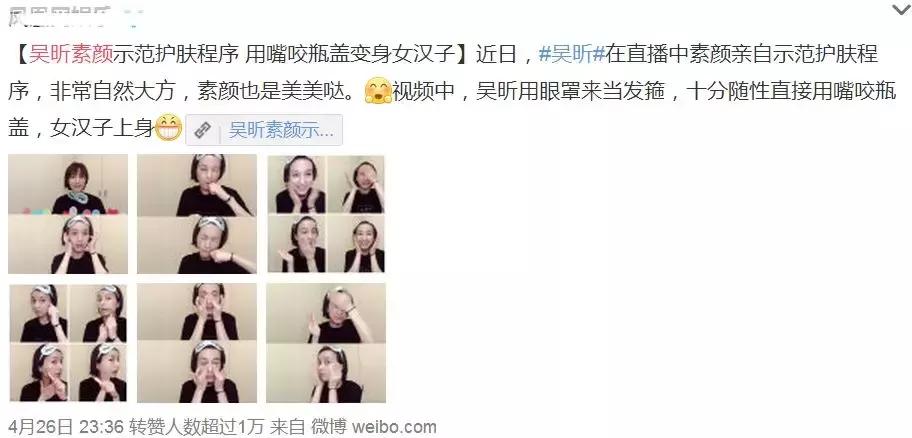The image size is (912, 438).
Task: Click the 来自 source label text
Action: pos(288,427)
